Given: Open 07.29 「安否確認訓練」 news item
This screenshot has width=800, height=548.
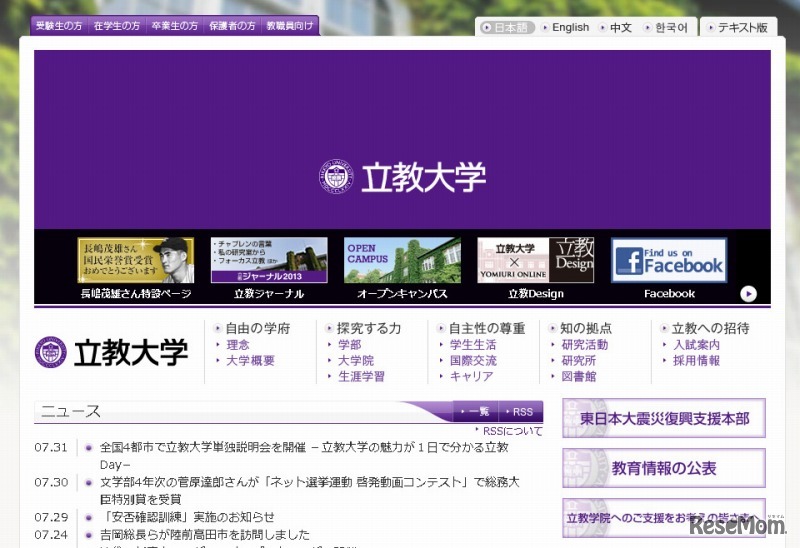Looking at the screenshot, I should click(187, 517).
